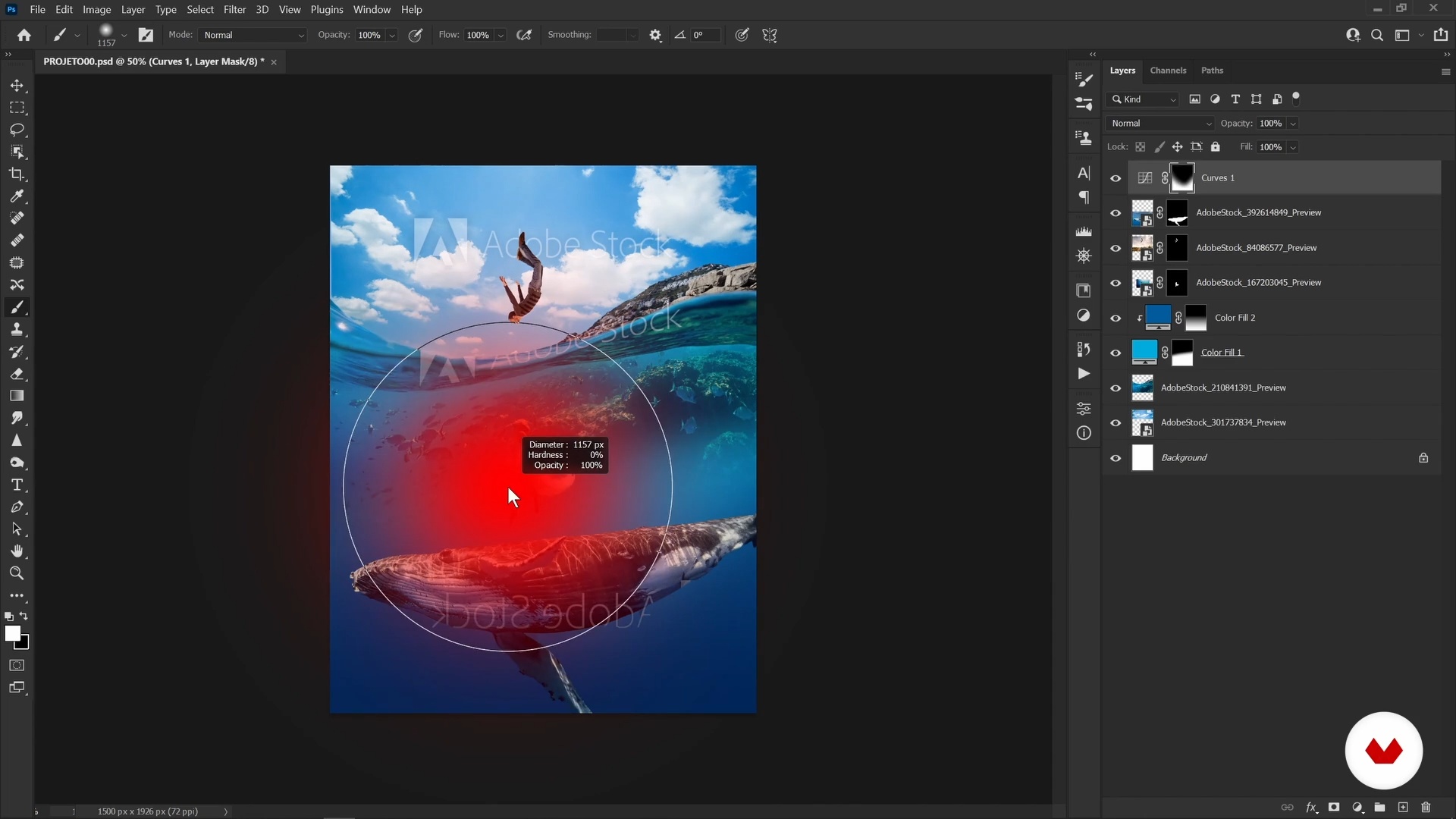Close the PROJETO00.psd document tab
The height and width of the screenshot is (819, 1456).
click(274, 62)
